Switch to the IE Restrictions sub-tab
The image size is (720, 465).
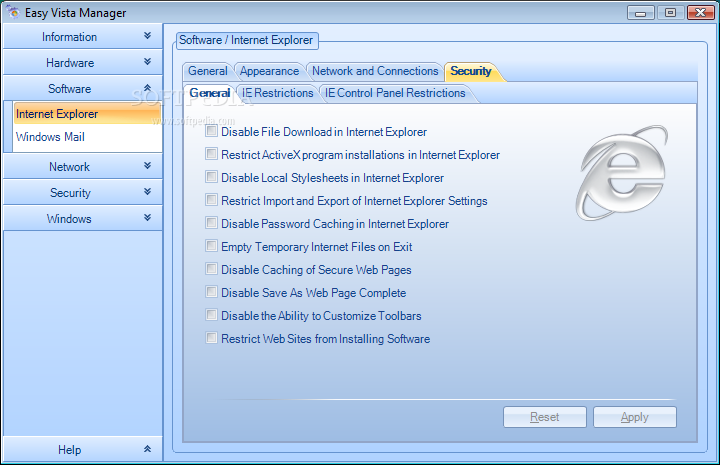(277, 93)
